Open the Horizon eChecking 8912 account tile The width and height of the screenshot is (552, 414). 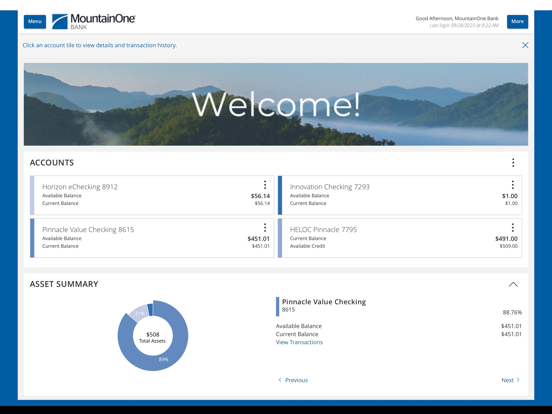(x=152, y=195)
